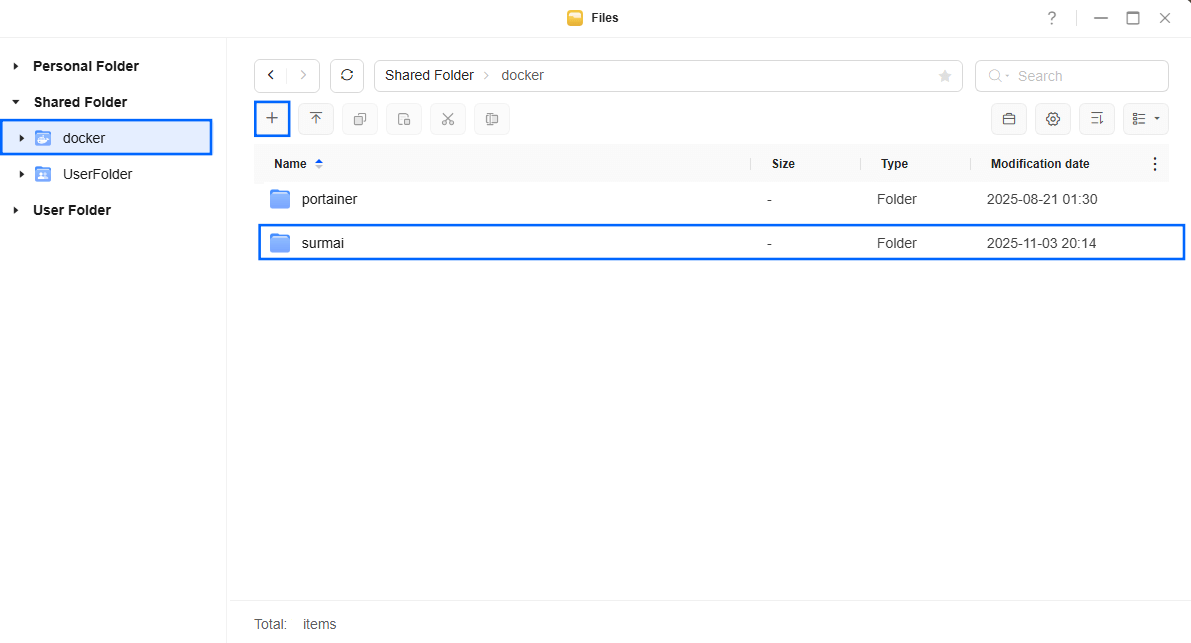
Task: Open the briefcase tools icon
Action: 1008,119
